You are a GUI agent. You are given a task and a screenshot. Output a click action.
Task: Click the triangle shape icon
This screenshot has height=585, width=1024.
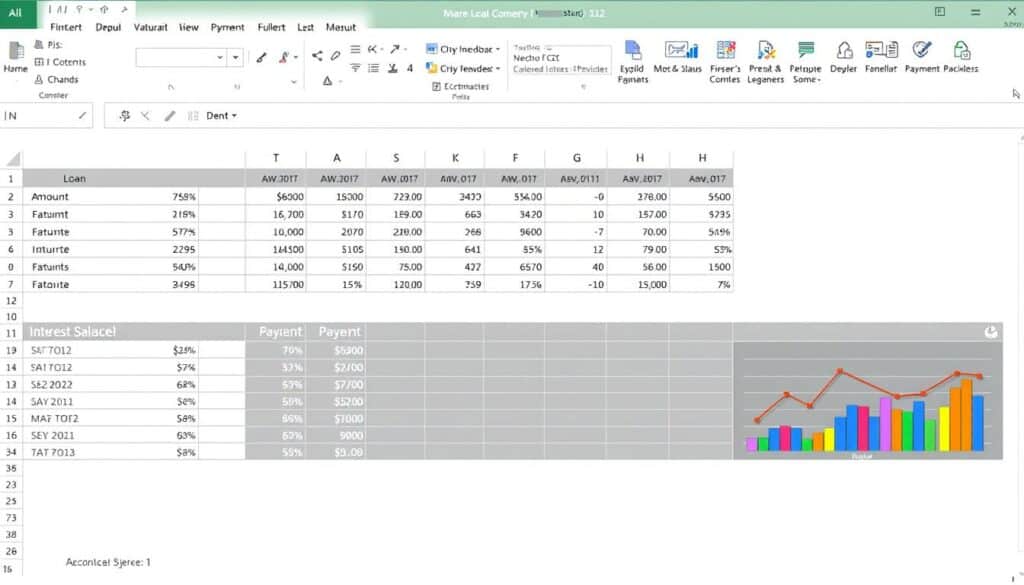coord(327,81)
